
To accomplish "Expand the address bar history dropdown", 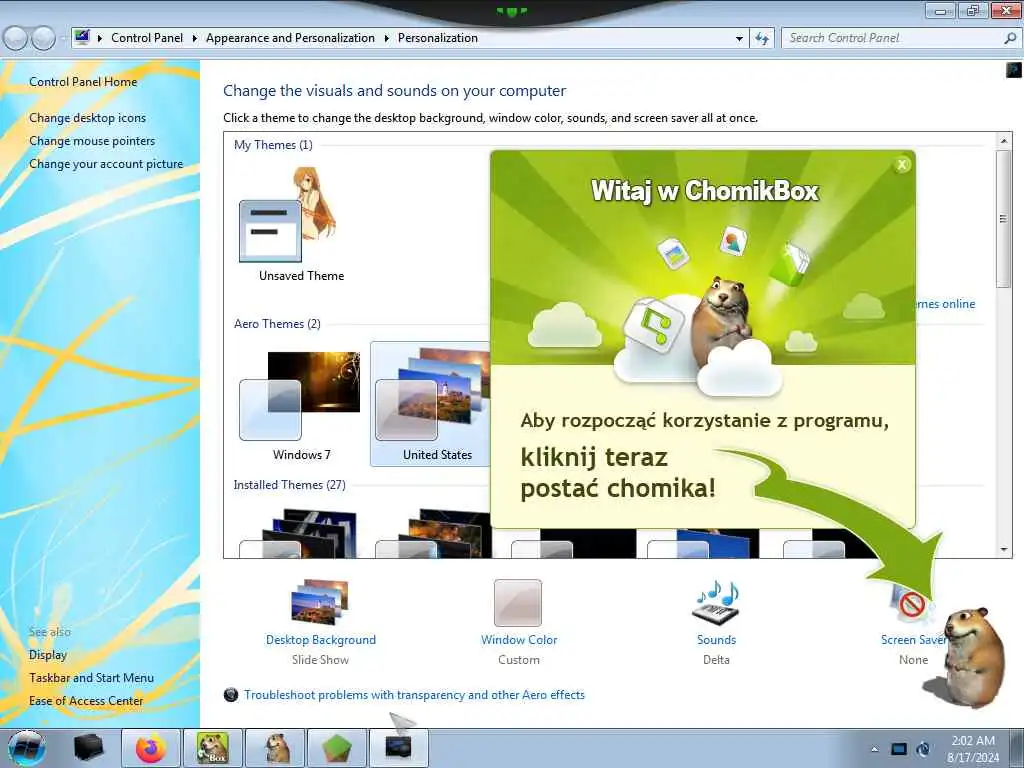I will (739, 39).
